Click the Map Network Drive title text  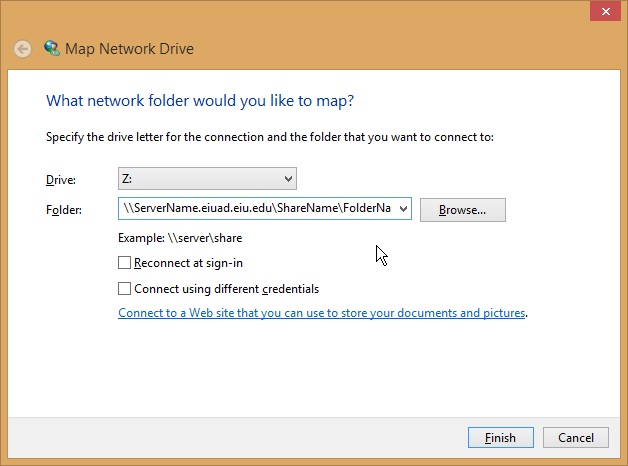[129, 49]
